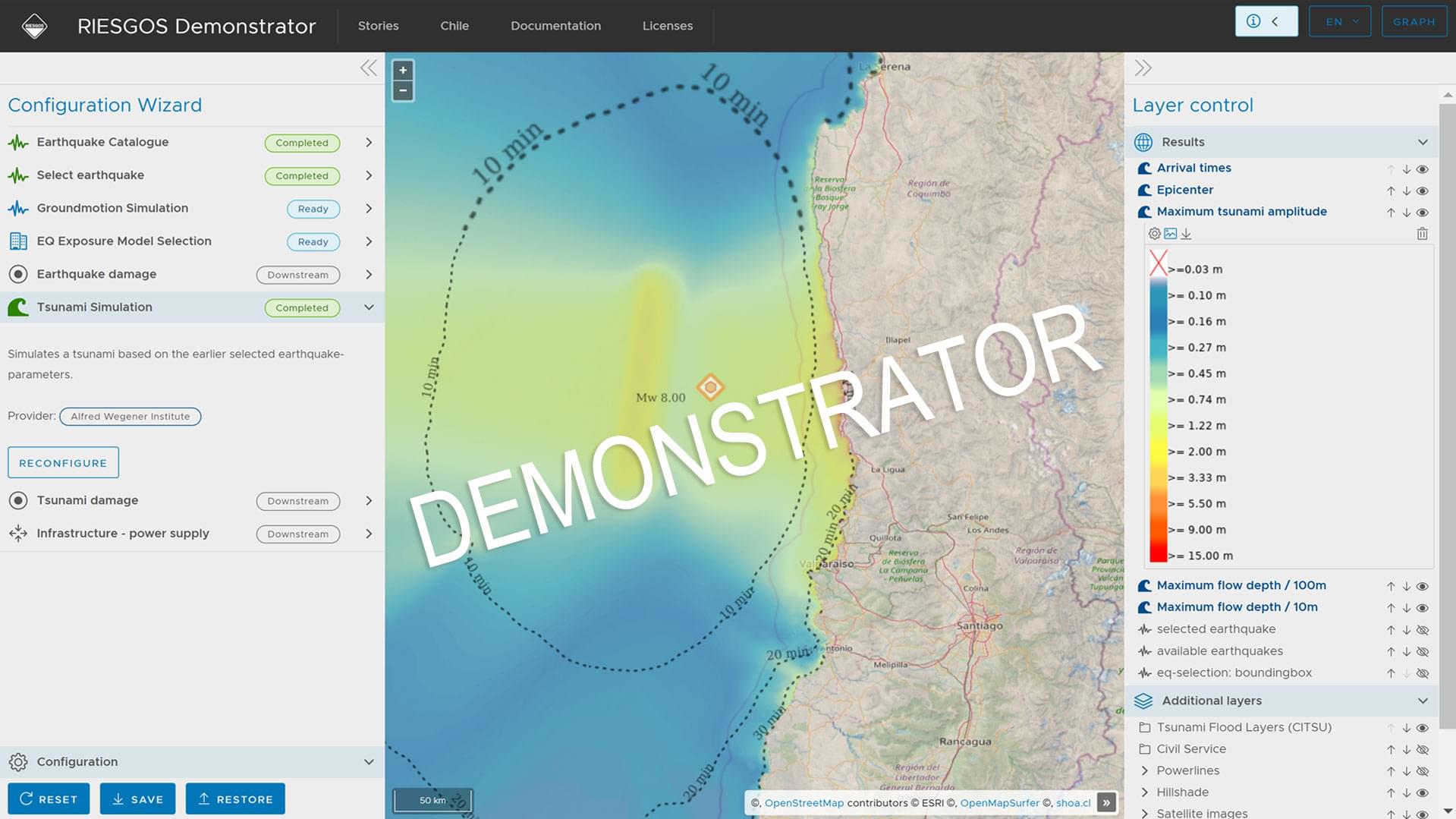Click the image icon under Maximum tsunami amplitude

point(1170,234)
